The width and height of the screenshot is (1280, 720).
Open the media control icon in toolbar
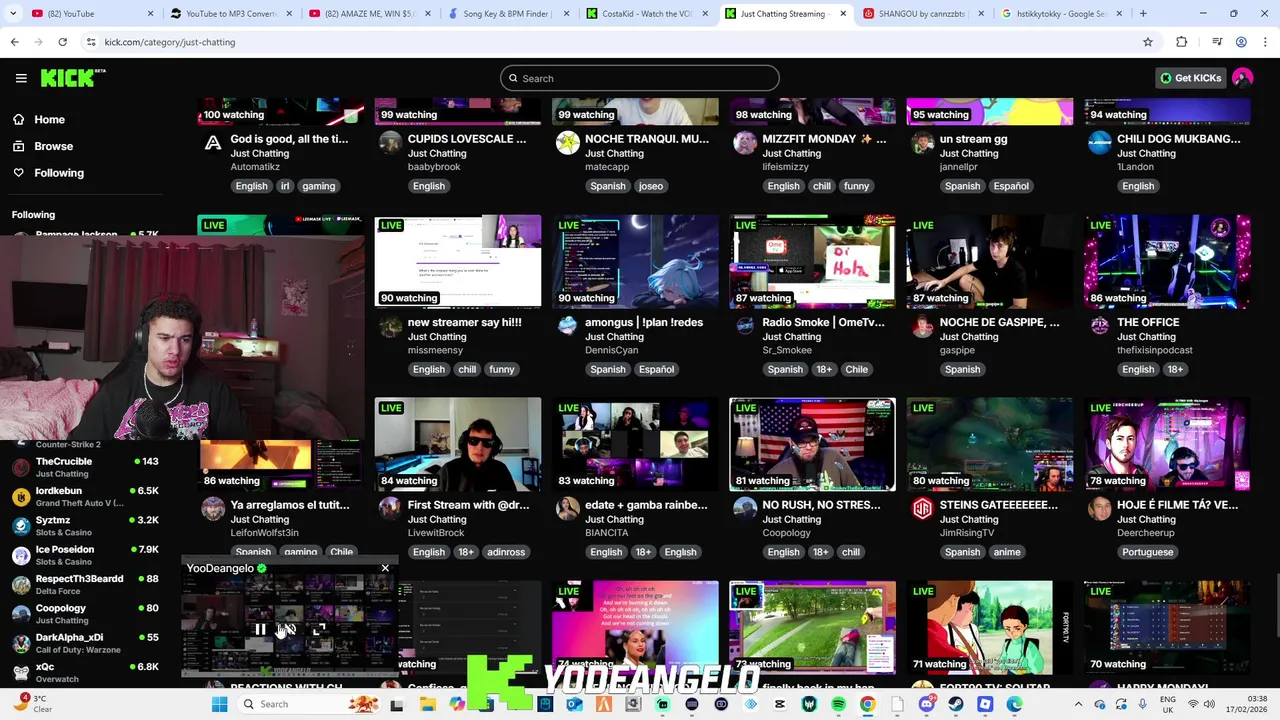pyautogui.click(x=1217, y=42)
